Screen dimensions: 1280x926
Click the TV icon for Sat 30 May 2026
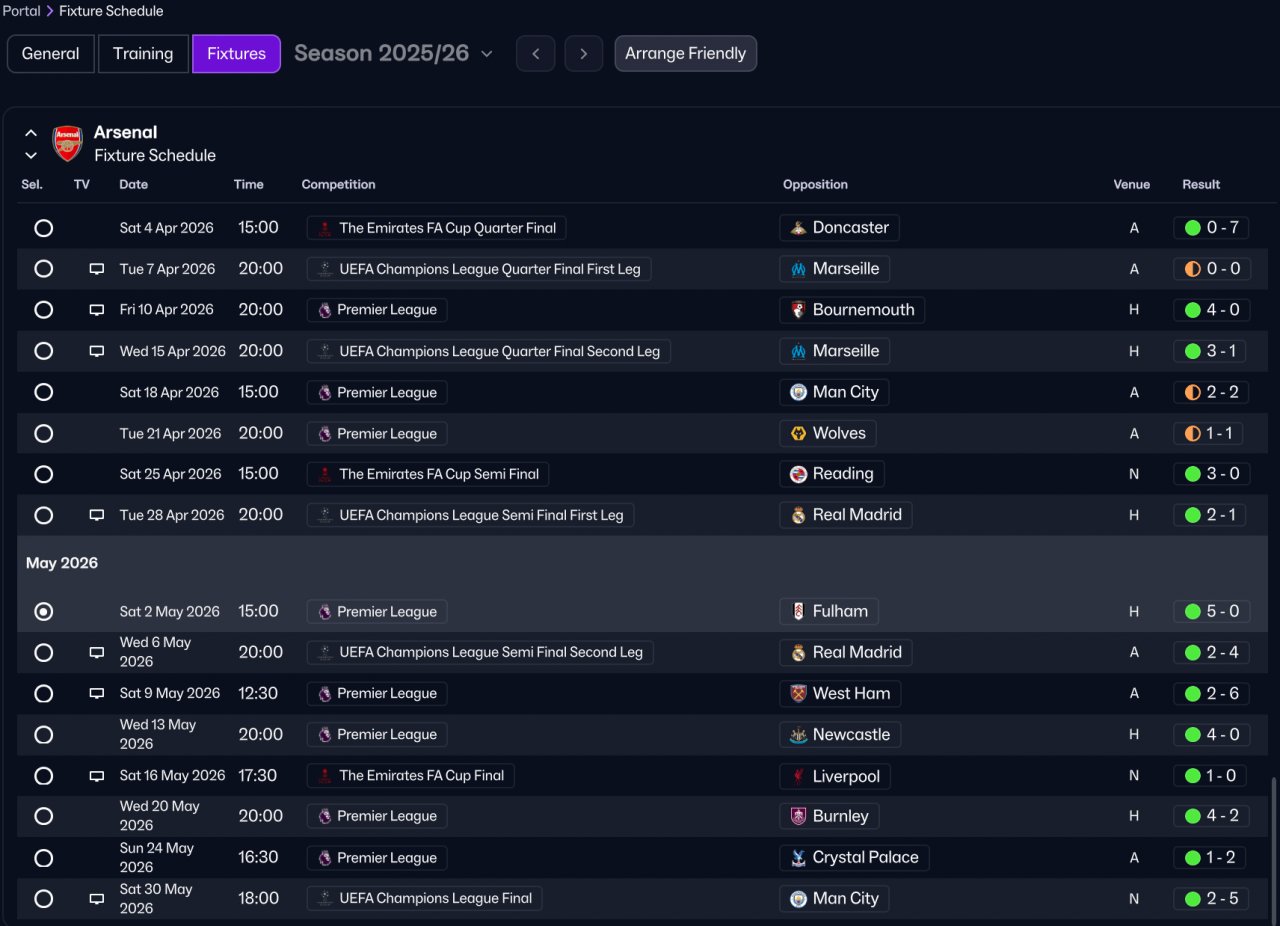pyautogui.click(x=97, y=898)
